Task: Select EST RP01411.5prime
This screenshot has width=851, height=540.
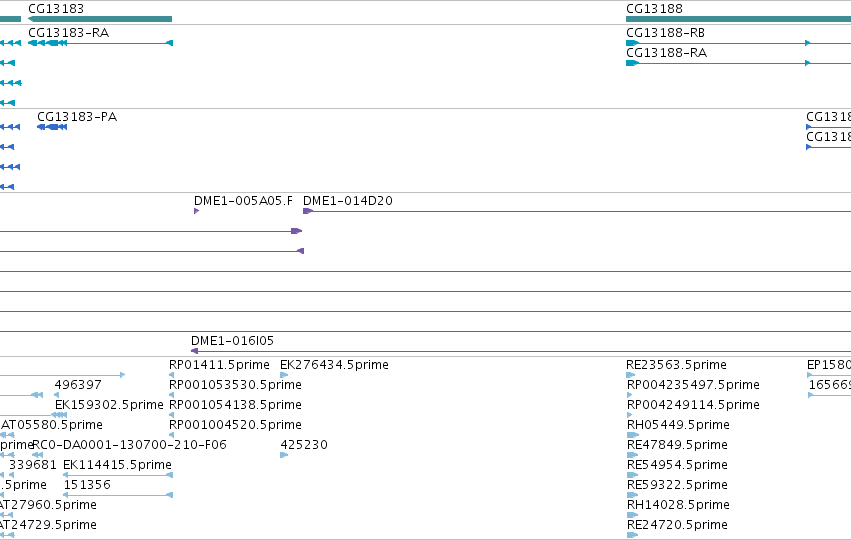Action: 219,365
